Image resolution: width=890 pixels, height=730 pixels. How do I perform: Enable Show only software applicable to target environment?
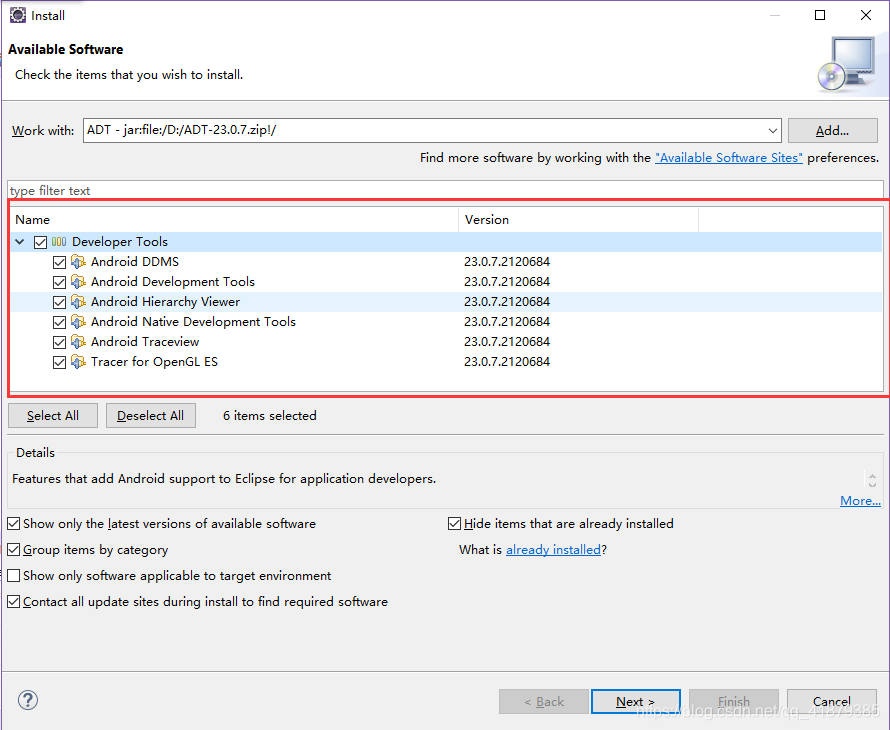14,576
